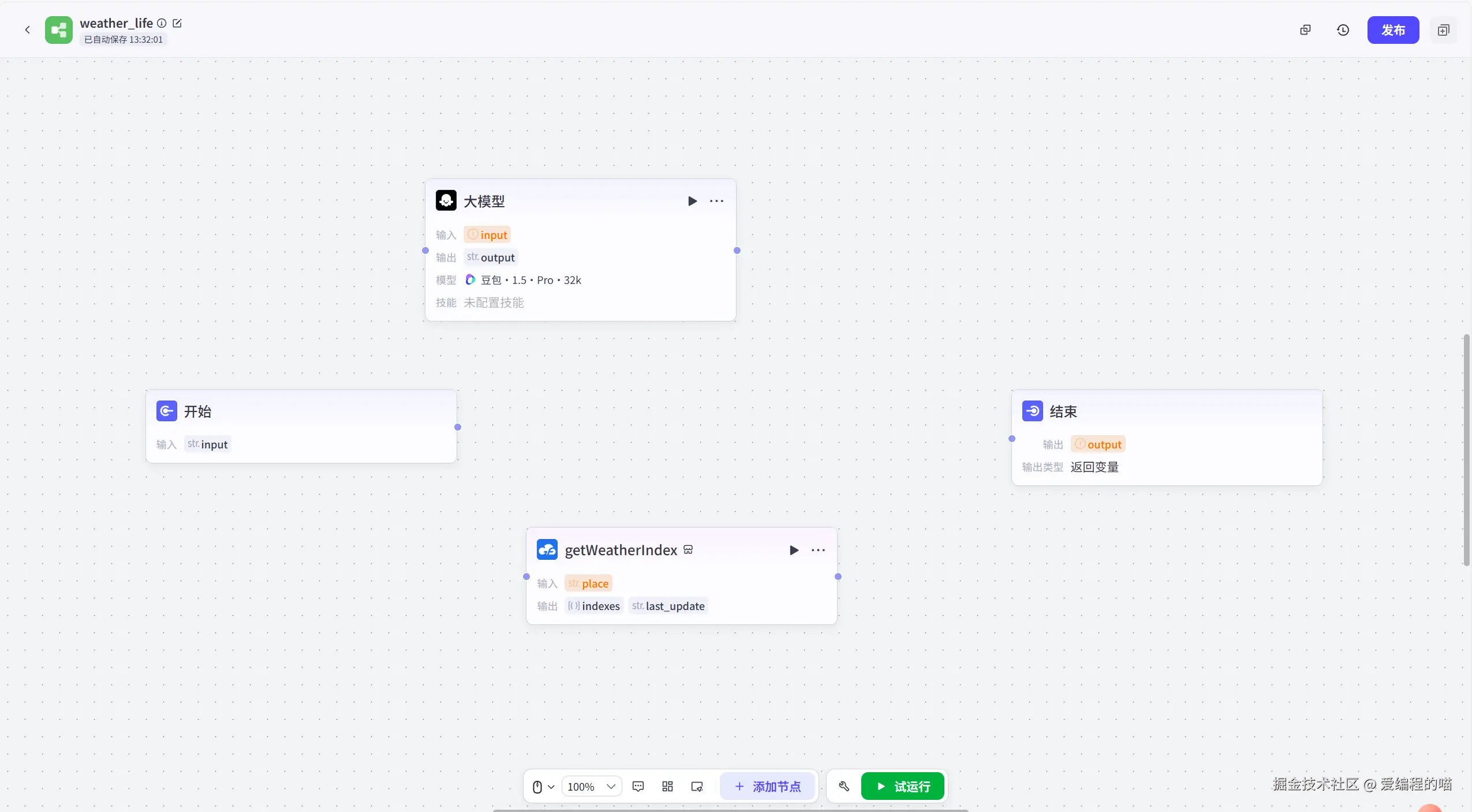Click the auto-layout grid icon in toolbar
The width and height of the screenshot is (1472, 812).
667,786
